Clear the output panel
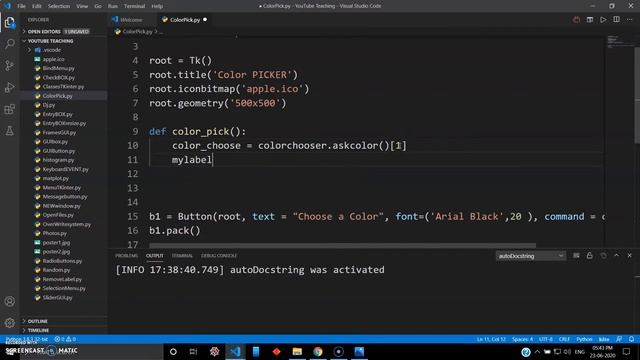The height and width of the screenshot is (360, 640). 576,256
